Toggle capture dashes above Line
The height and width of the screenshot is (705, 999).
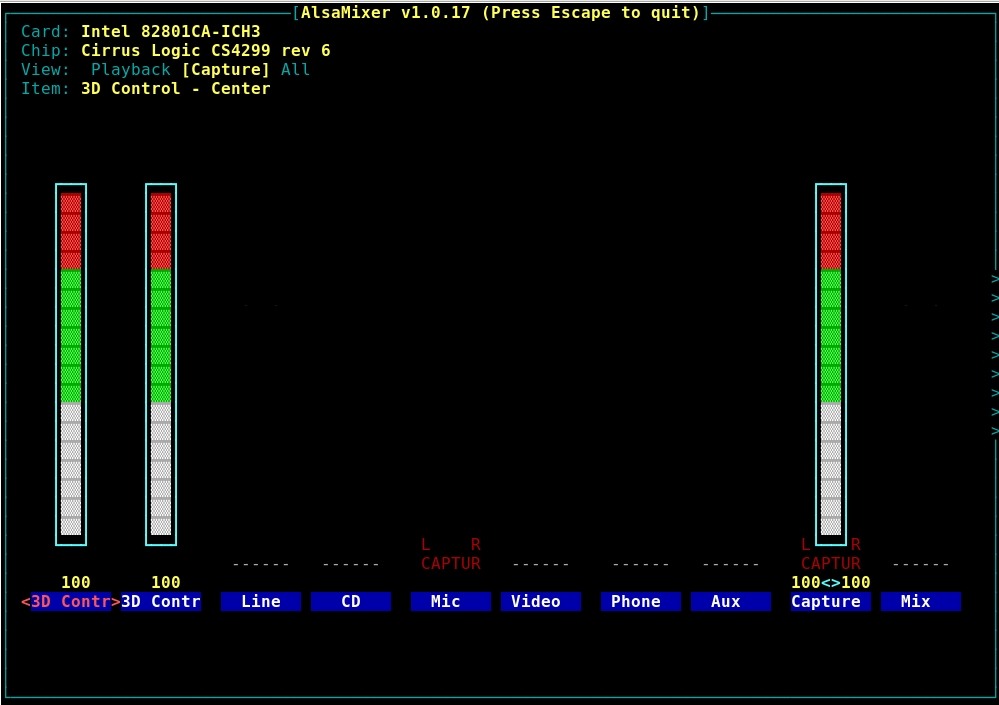(x=261, y=564)
